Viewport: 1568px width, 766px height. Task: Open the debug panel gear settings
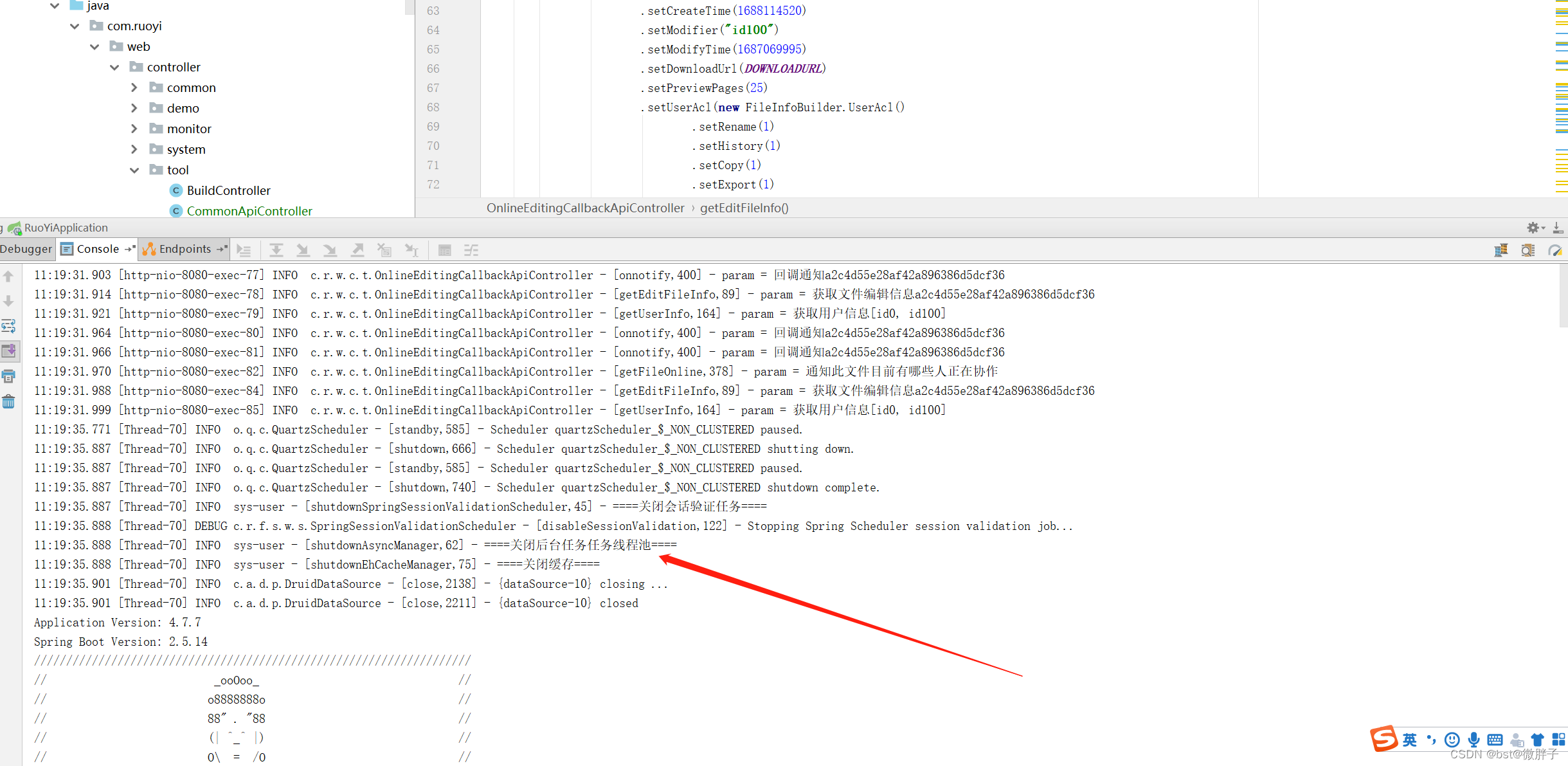click(x=1535, y=228)
